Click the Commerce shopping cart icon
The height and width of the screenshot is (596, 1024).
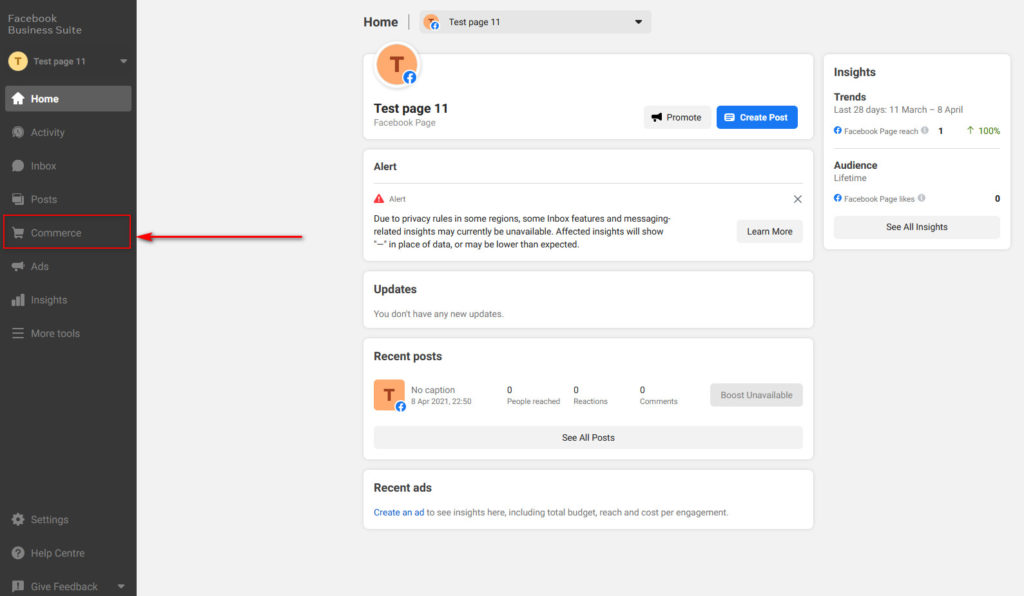[18, 232]
